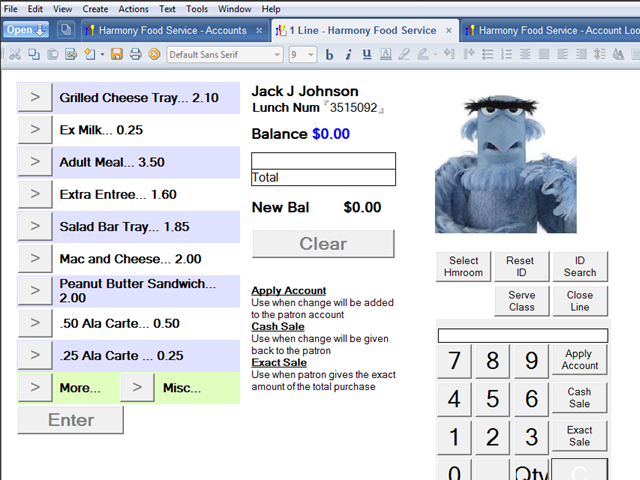The image size is (640, 480).
Task: Add Peanut Butter Sandwich with arrow button
Action: coord(35,291)
